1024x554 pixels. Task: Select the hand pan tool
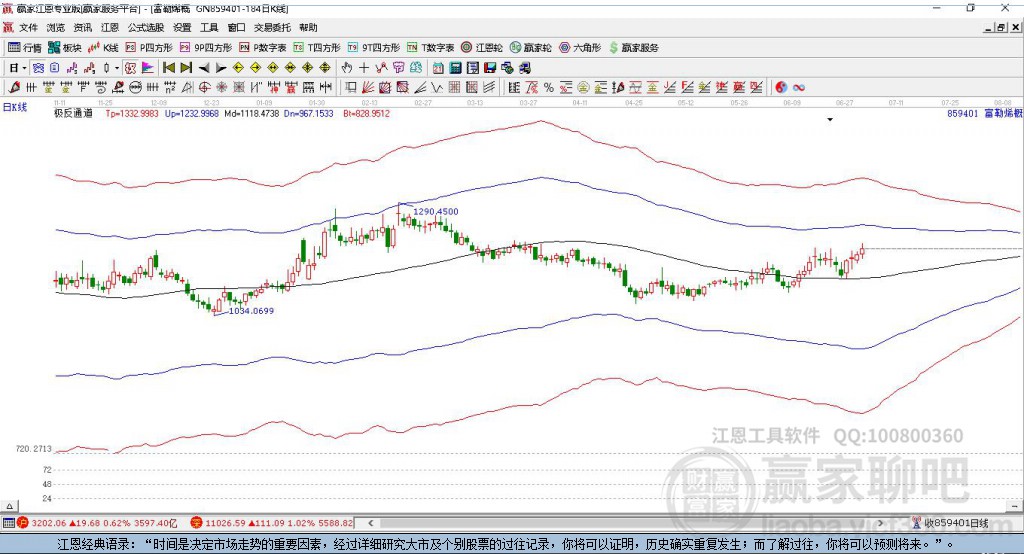click(347, 68)
